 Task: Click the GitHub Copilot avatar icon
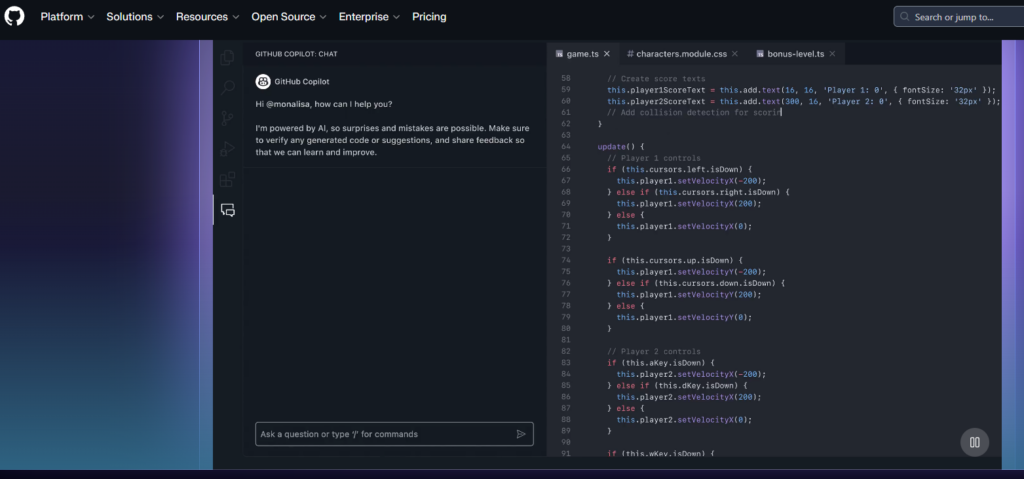pos(263,82)
